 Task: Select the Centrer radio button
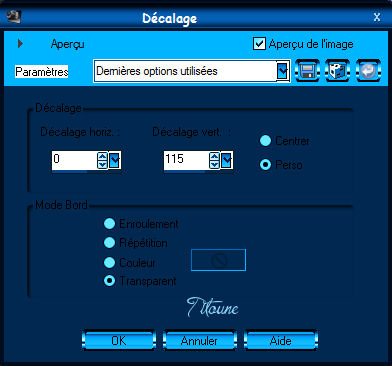tap(265, 141)
